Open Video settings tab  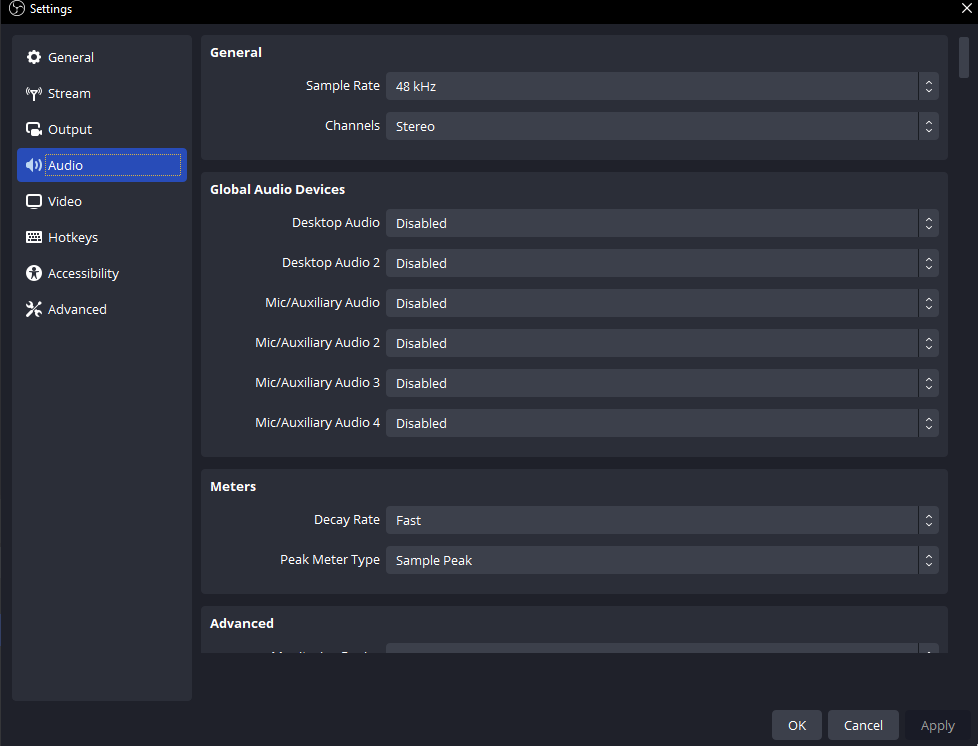tap(102, 201)
